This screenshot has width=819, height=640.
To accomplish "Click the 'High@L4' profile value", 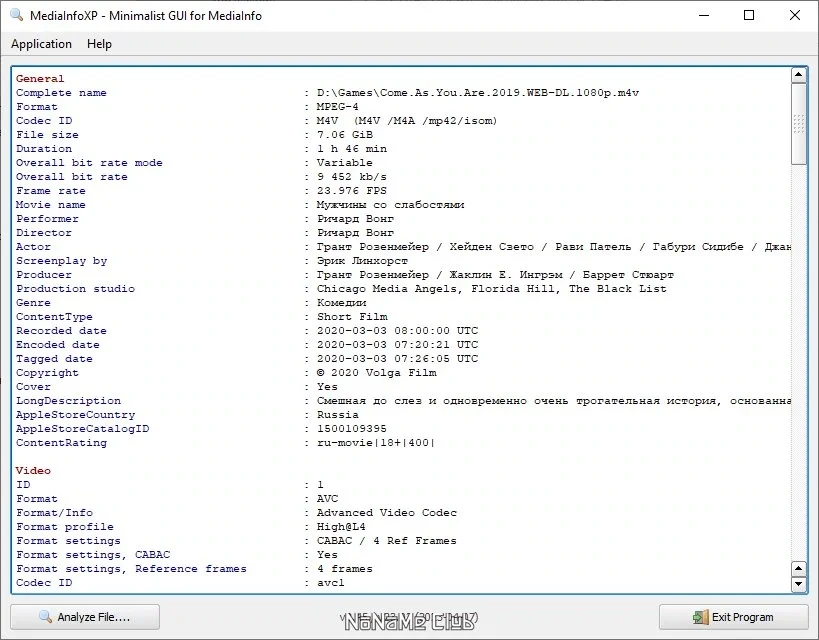I will 341,527.
